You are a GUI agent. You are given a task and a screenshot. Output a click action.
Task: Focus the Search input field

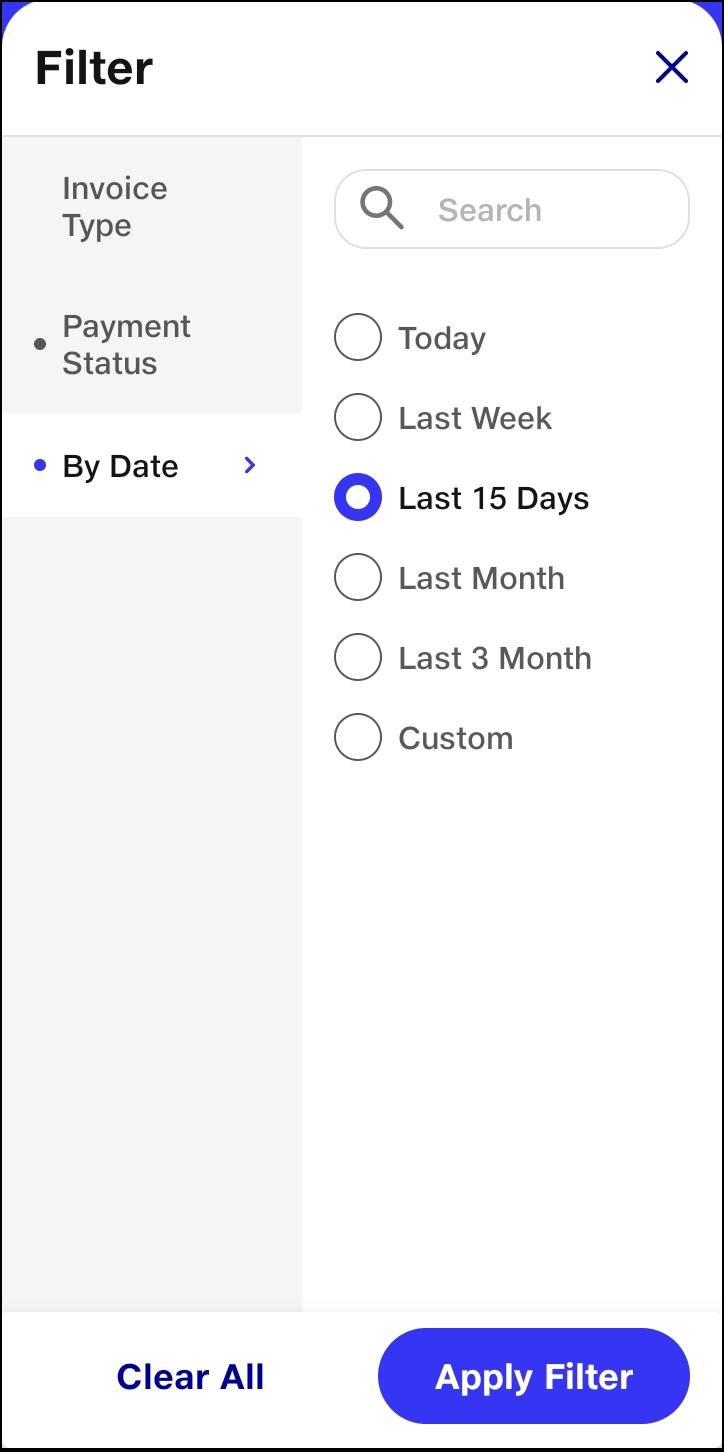(x=512, y=209)
